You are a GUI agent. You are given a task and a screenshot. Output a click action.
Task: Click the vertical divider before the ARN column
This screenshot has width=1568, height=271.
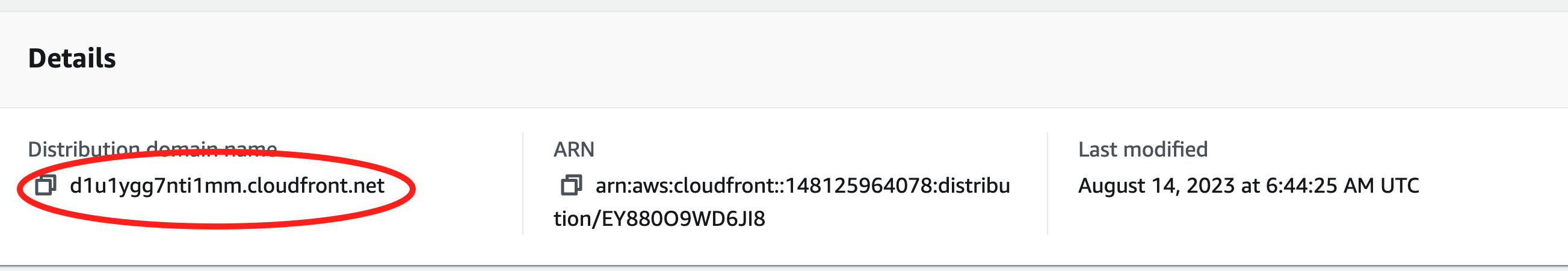pyautogui.click(x=523, y=183)
